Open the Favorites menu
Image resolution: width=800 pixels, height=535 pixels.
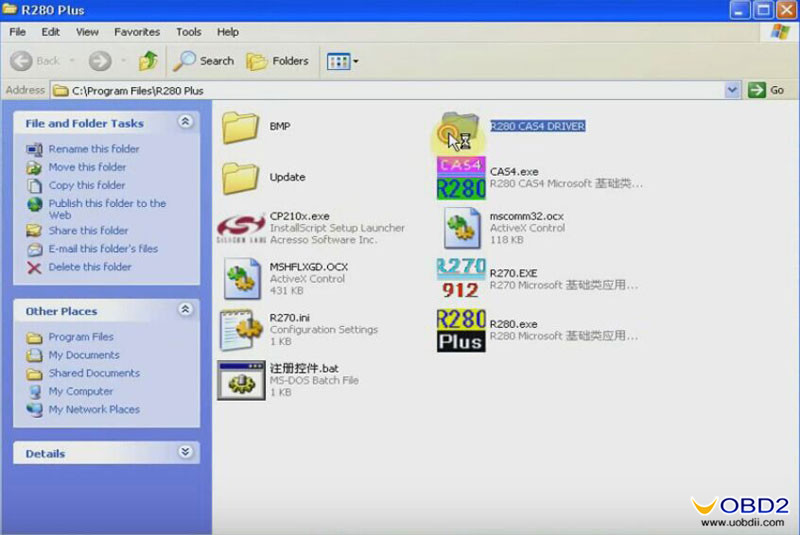click(137, 32)
